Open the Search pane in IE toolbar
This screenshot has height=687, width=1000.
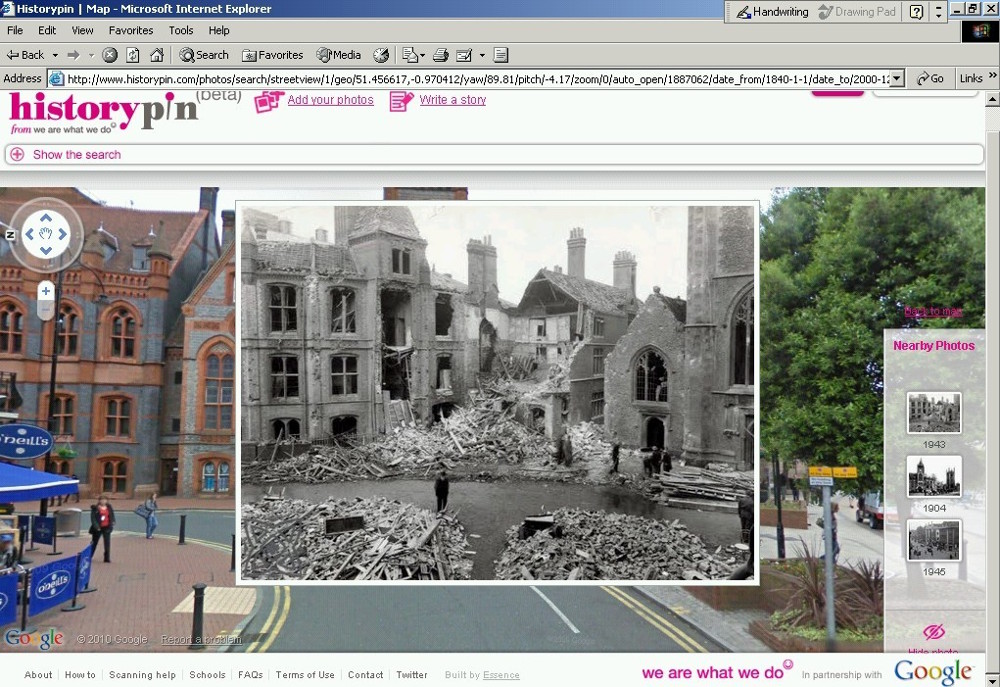[204, 55]
